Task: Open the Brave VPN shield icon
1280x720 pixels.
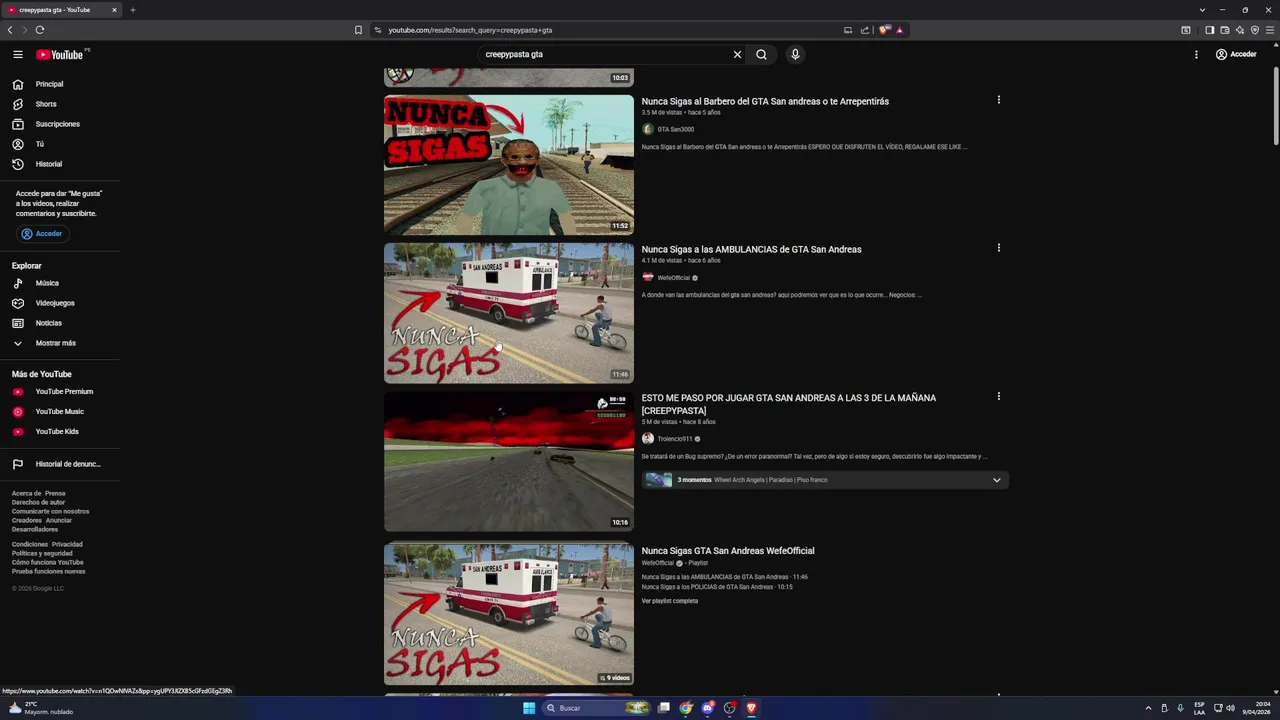Action: (1255, 30)
